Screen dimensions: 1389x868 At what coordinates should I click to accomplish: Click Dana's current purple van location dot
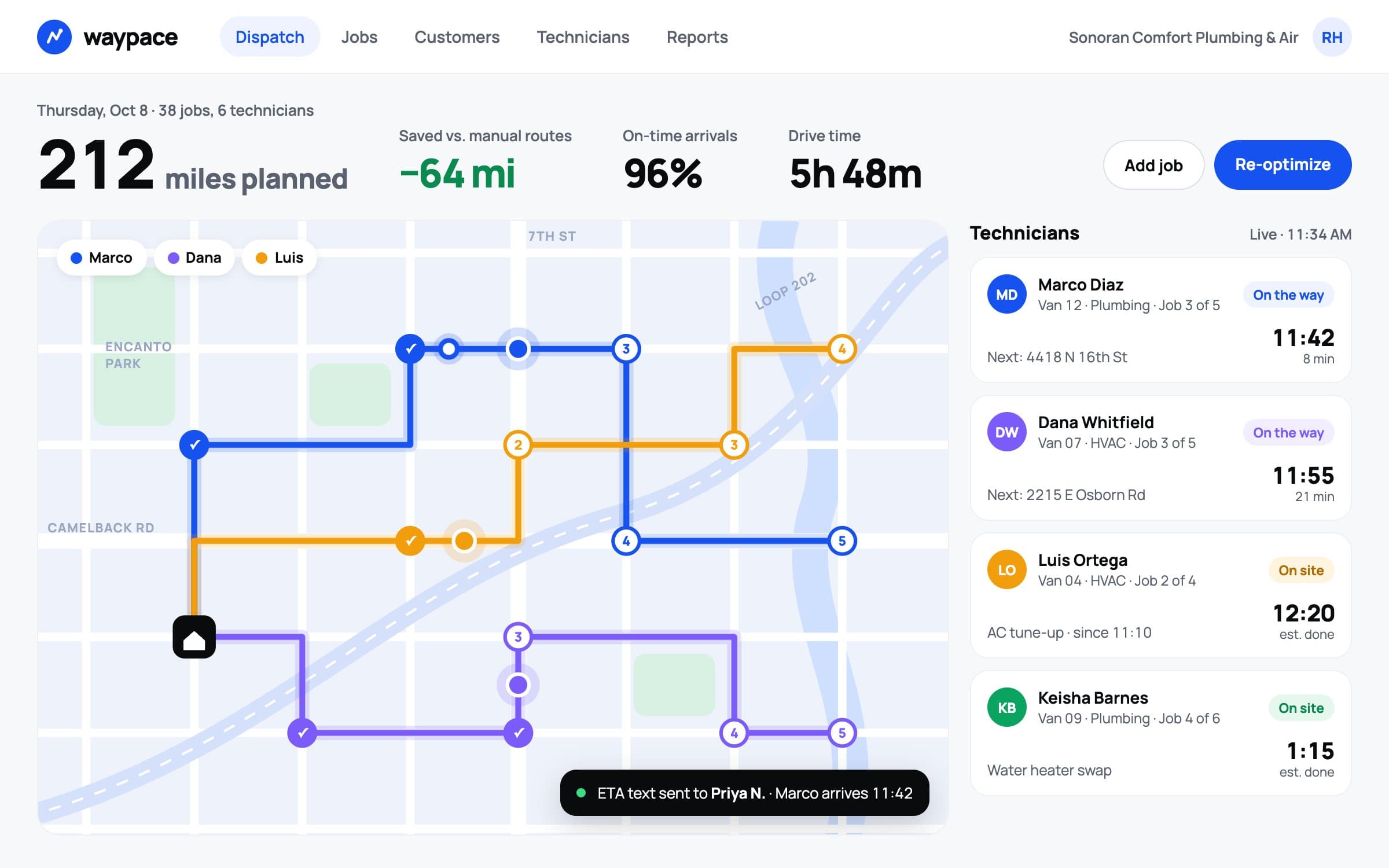(x=518, y=685)
